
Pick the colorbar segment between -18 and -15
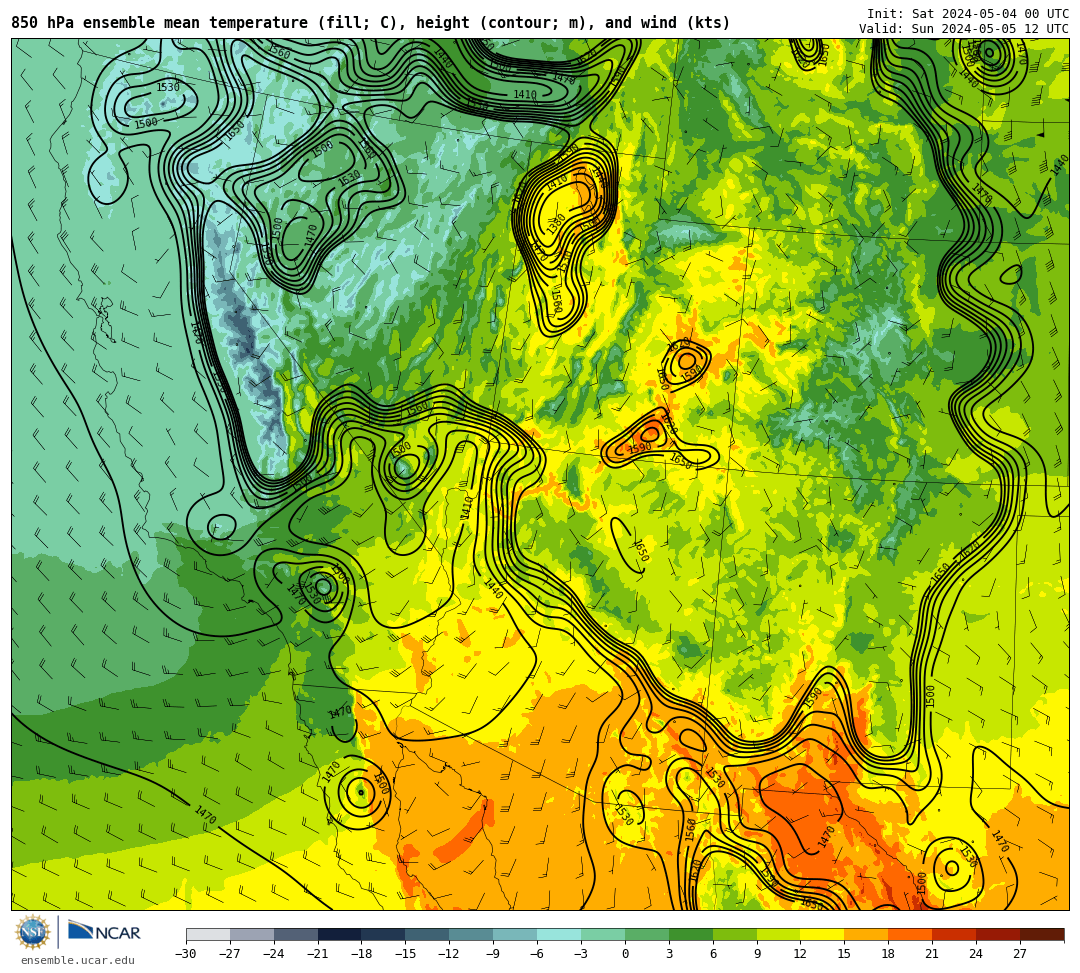click(x=384, y=934)
